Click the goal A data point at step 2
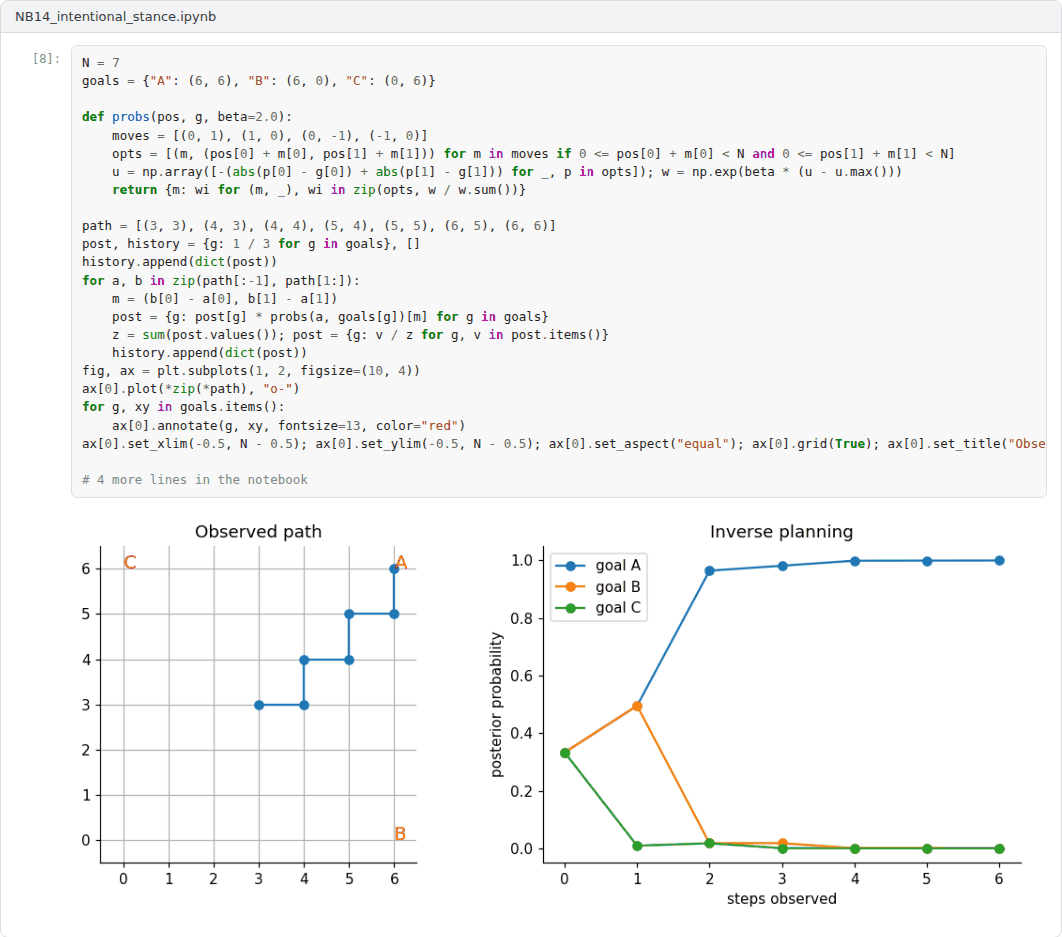Screen dimensions: 1062x937 coord(710,570)
